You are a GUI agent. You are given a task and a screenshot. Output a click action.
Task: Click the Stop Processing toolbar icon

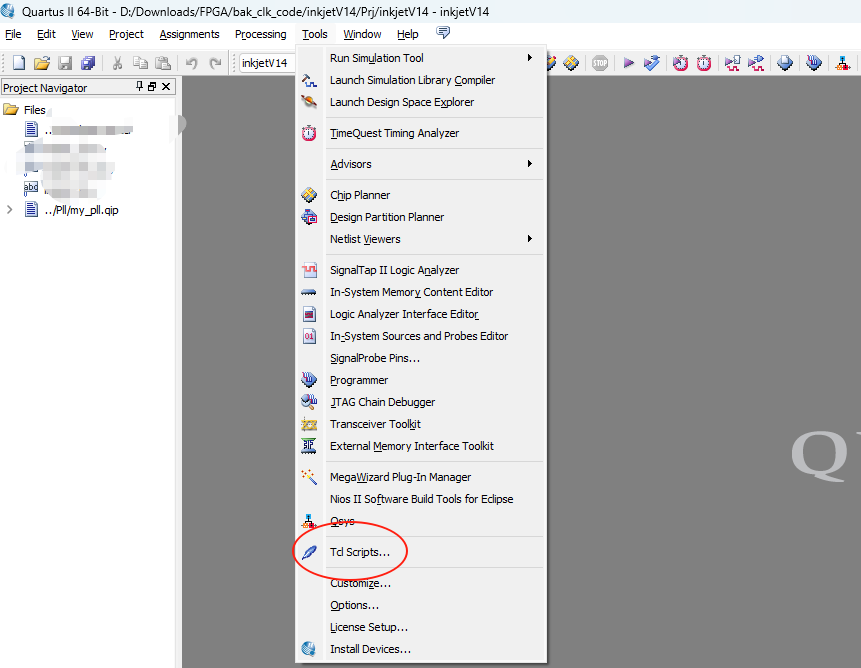pos(600,63)
